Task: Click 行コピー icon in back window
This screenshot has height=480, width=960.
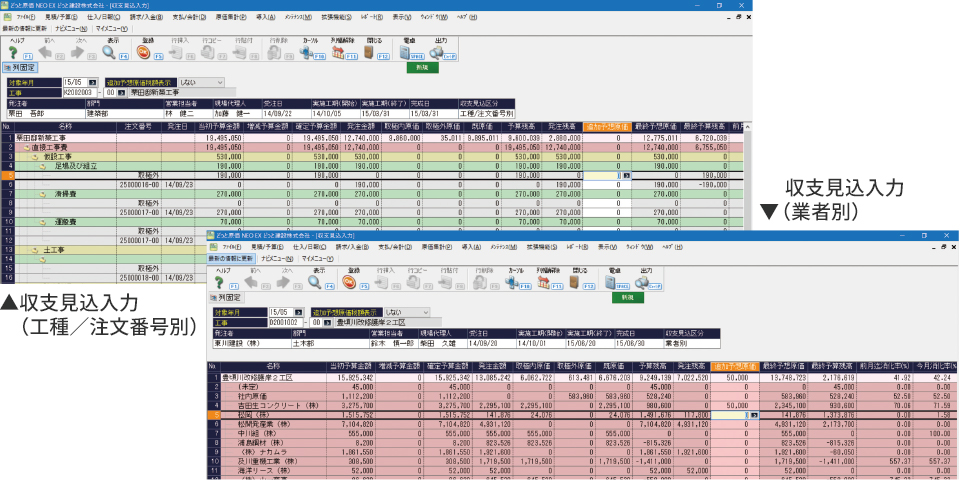Action: point(208,53)
